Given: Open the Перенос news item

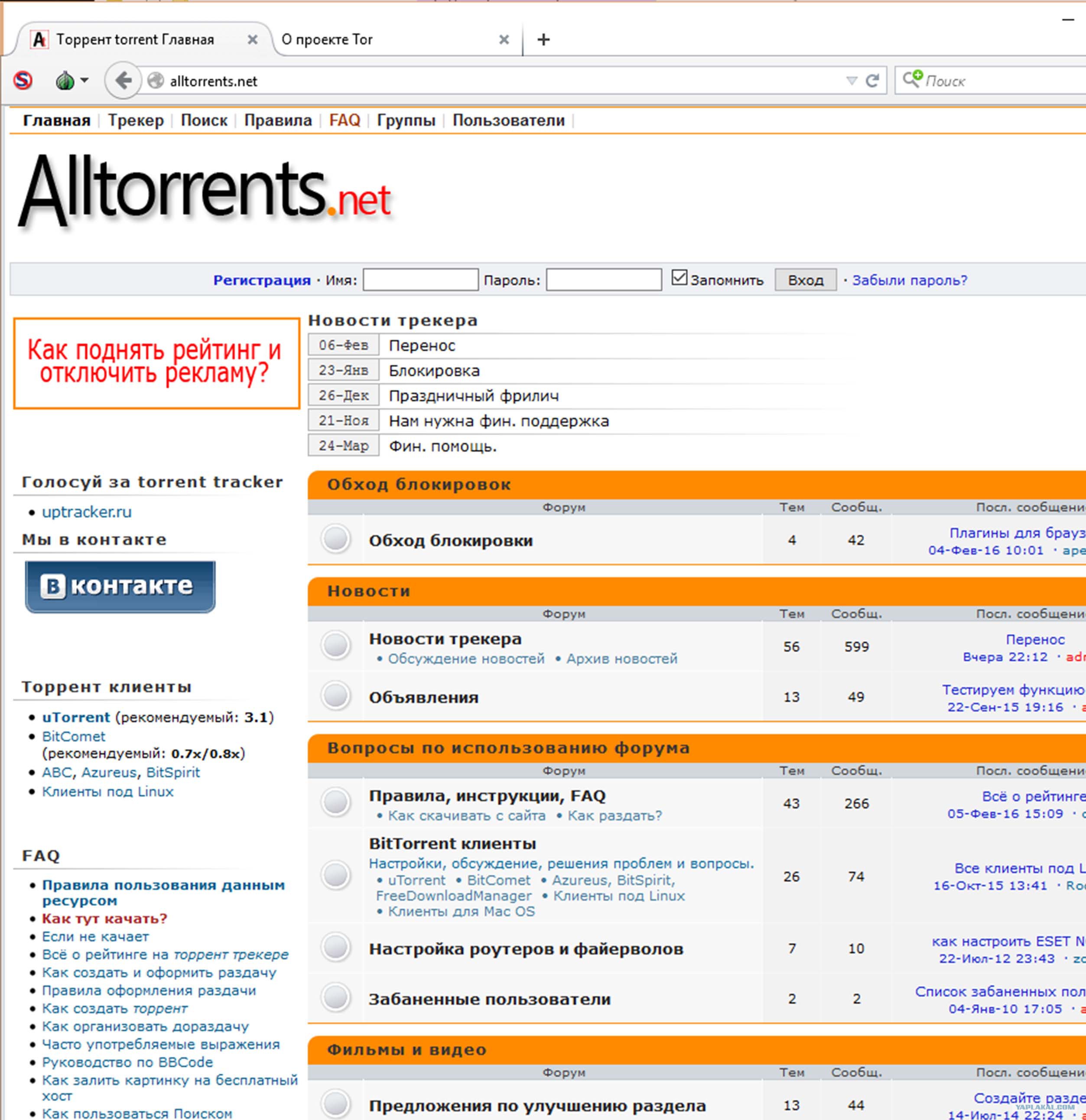Looking at the screenshot, I should click(422, 345).
